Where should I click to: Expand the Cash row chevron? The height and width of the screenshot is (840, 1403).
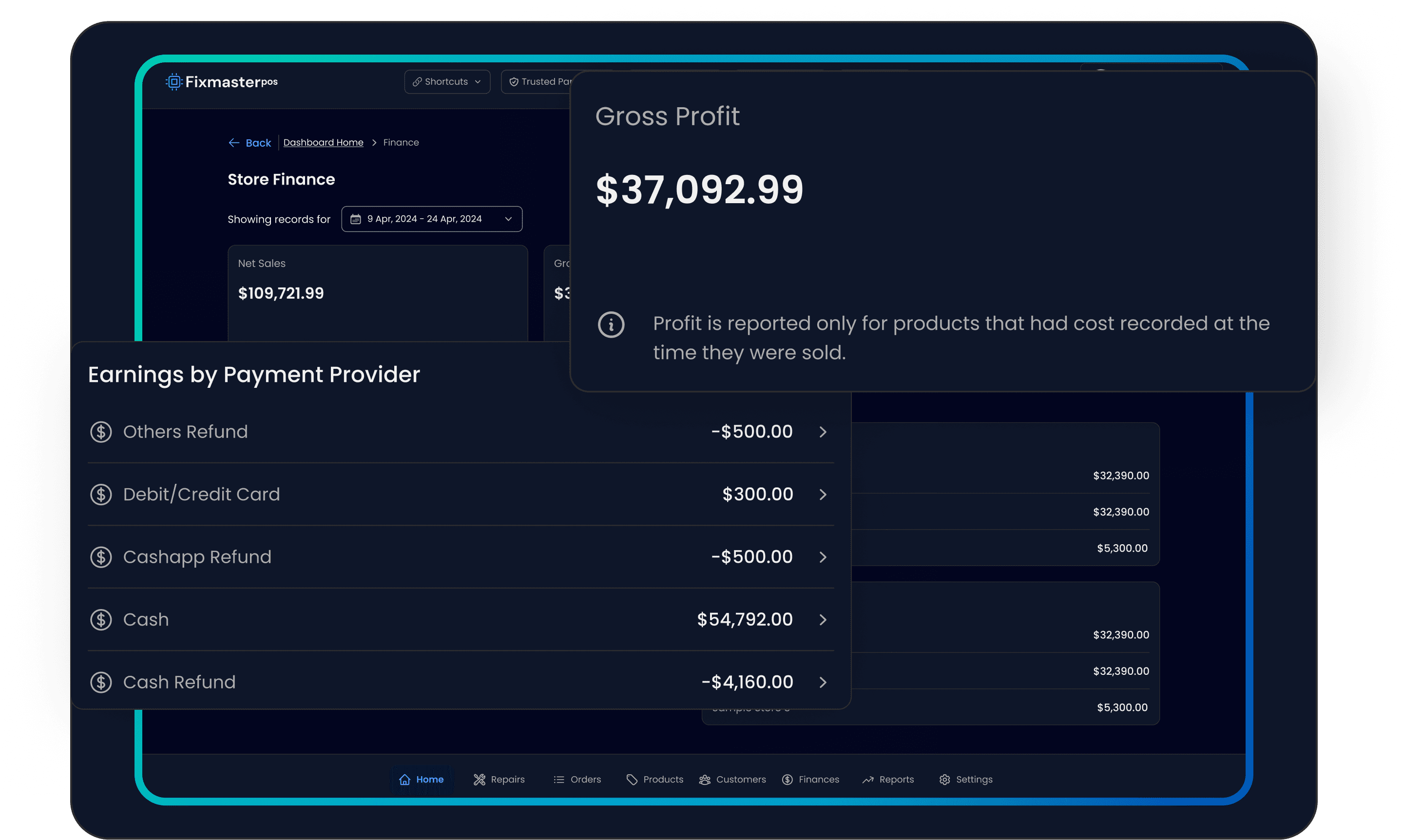coord(822,620)
